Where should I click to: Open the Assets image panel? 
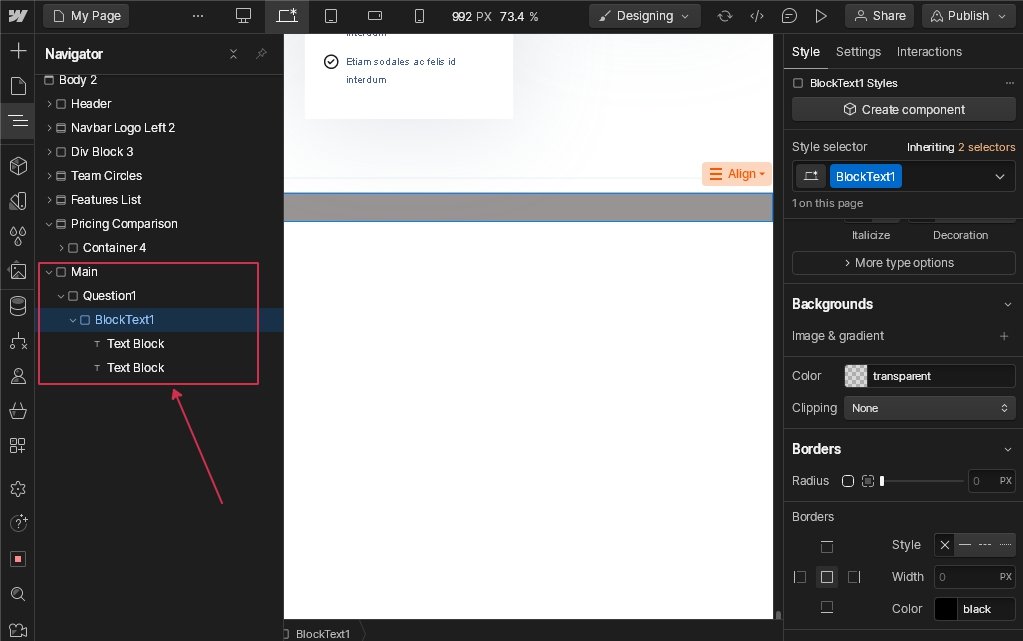tap(17, 271)
